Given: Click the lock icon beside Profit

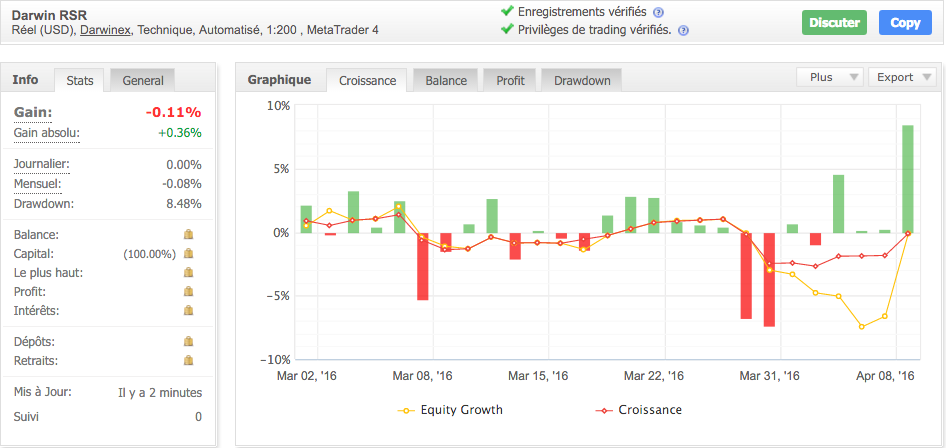Looking at the screenshot, I should coord(188,292).
